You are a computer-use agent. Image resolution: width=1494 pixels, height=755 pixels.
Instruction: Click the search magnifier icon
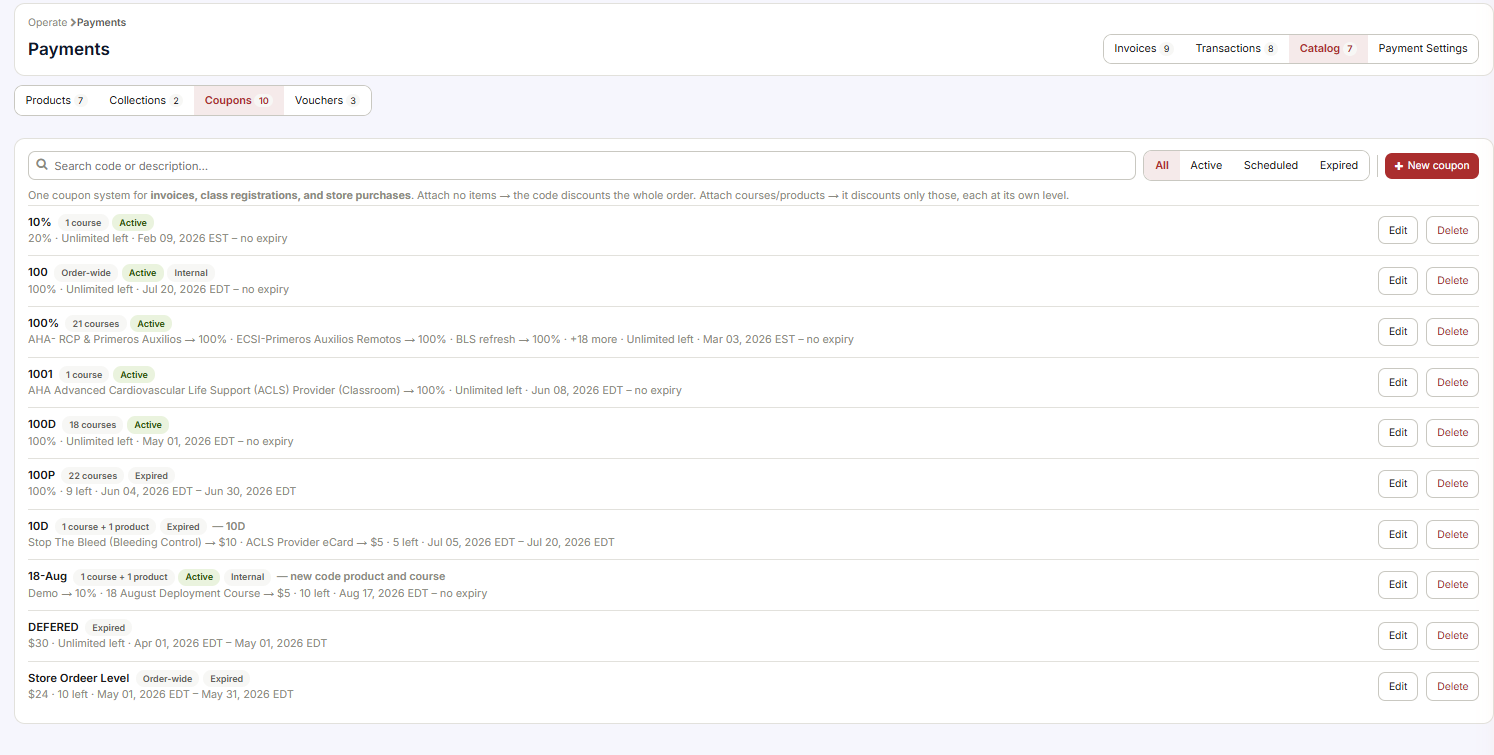pos(42,165)
